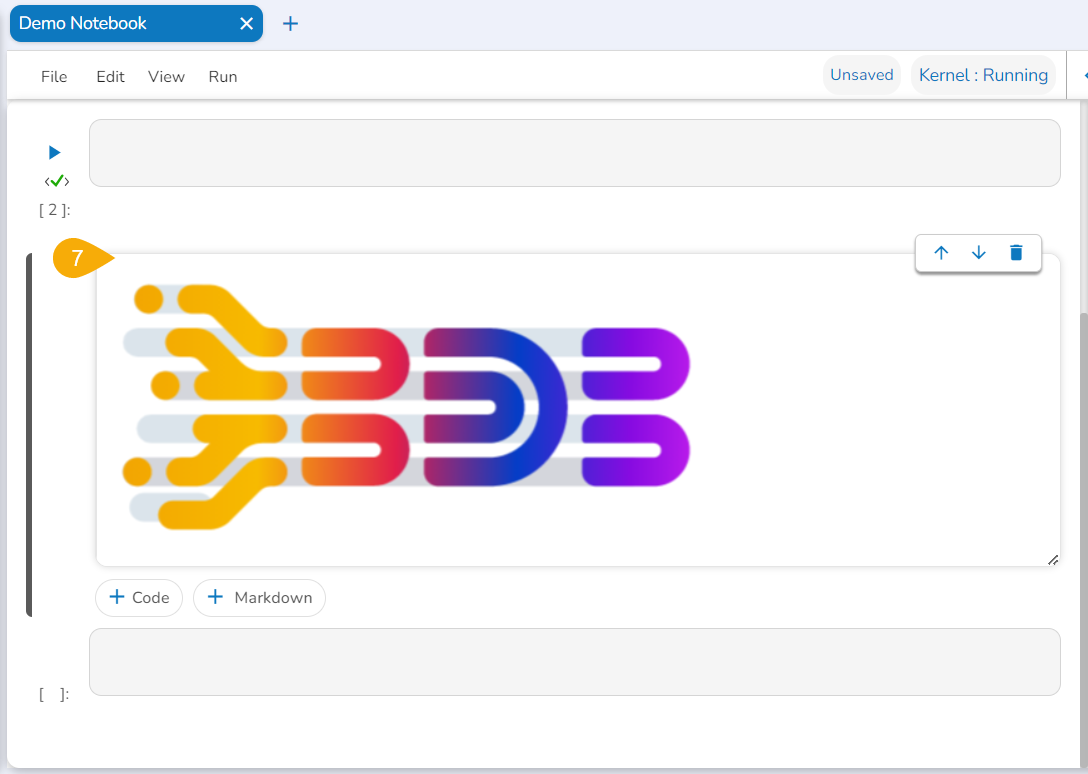Select the BDB logo image in cell
The width and height of the screenshot is (1088, 774).
click(407, 407)
